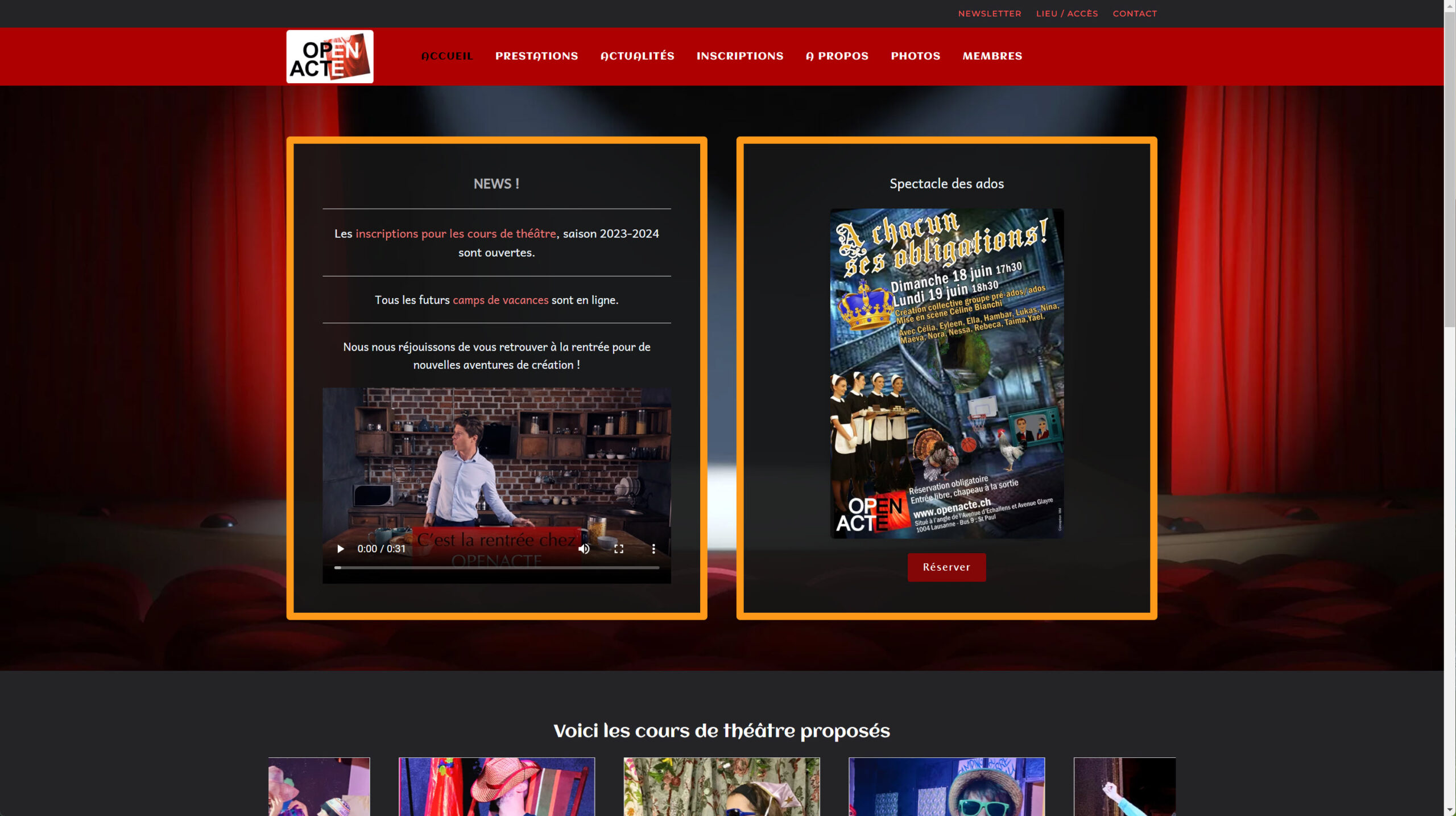Open the camps de vacances link
Screen dimensions: 1456x816
coord(500,300)
